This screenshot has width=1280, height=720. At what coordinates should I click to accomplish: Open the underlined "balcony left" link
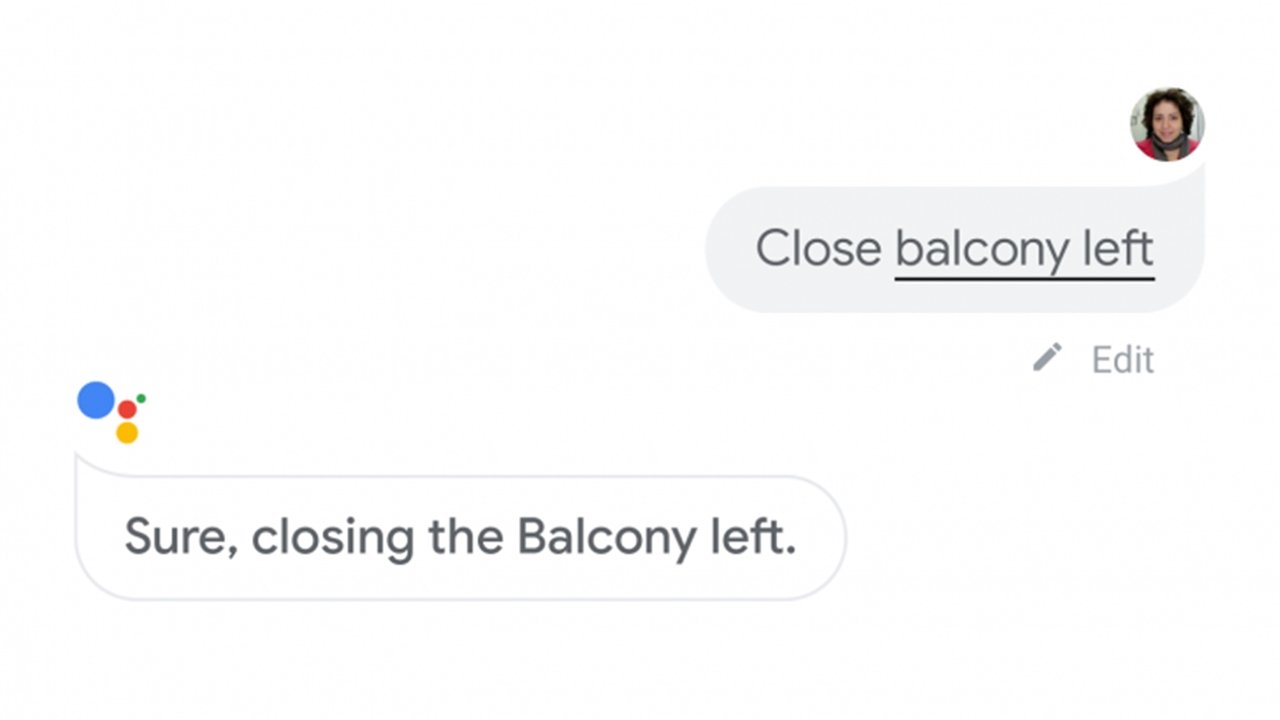(1024, 250)
